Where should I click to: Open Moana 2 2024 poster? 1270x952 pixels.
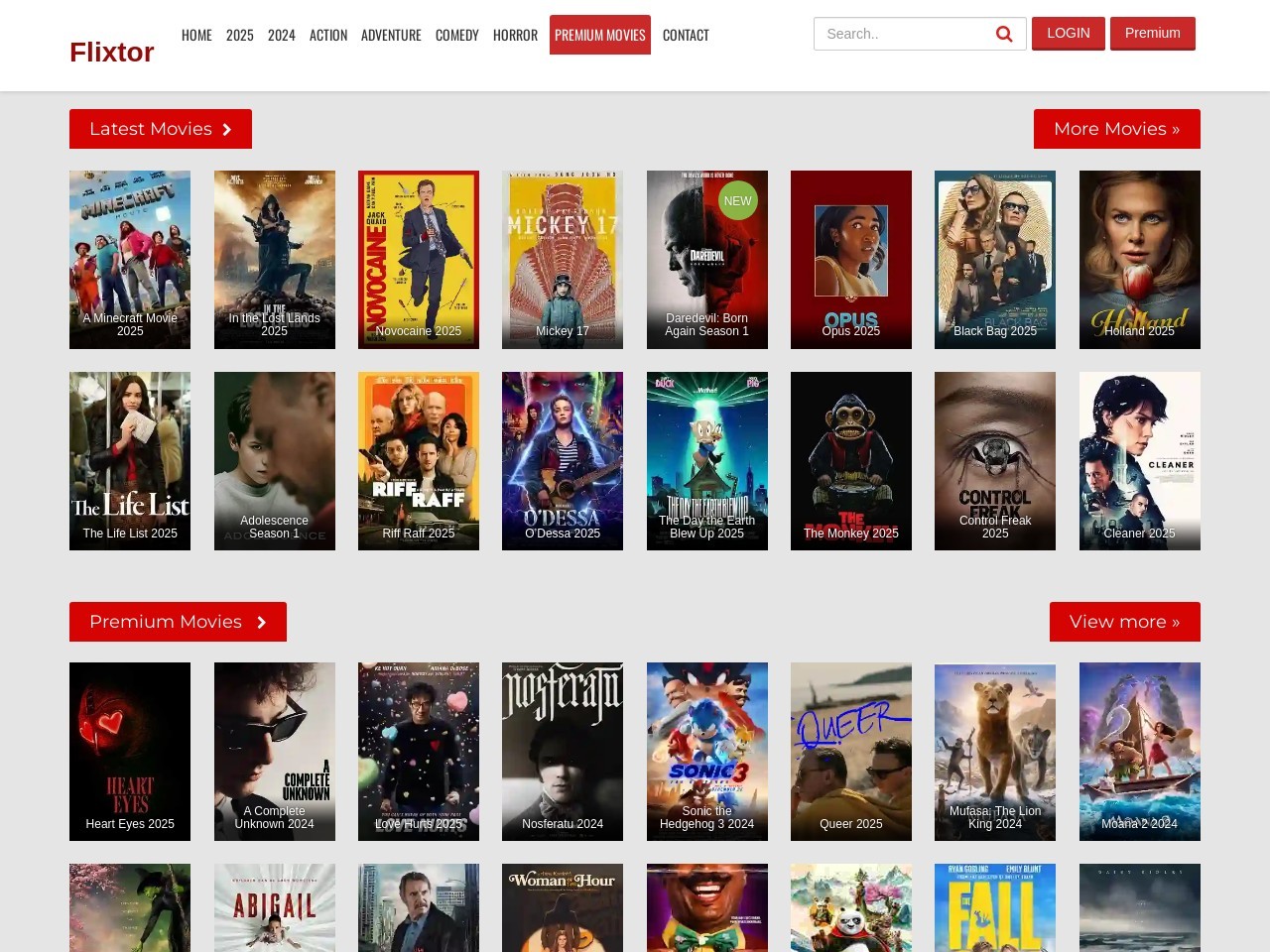click(1140, 752)
